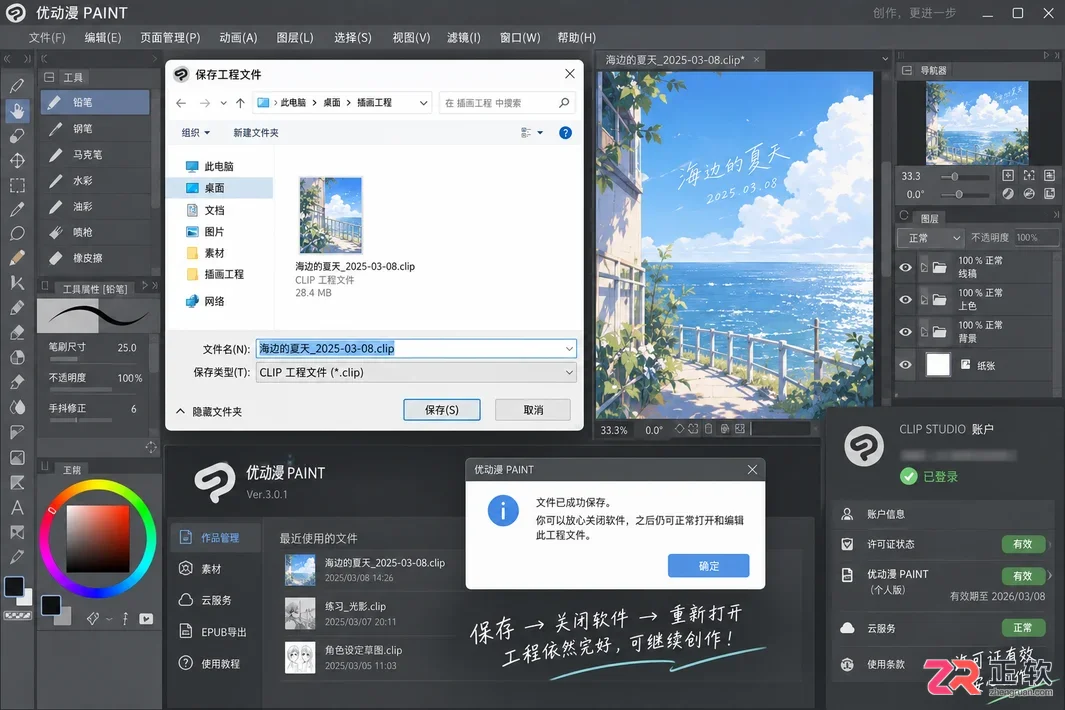The image size is (1065, 710).
Task: Select the orange pencil tool icon in toolbar
Action: [x=17, y=258]
